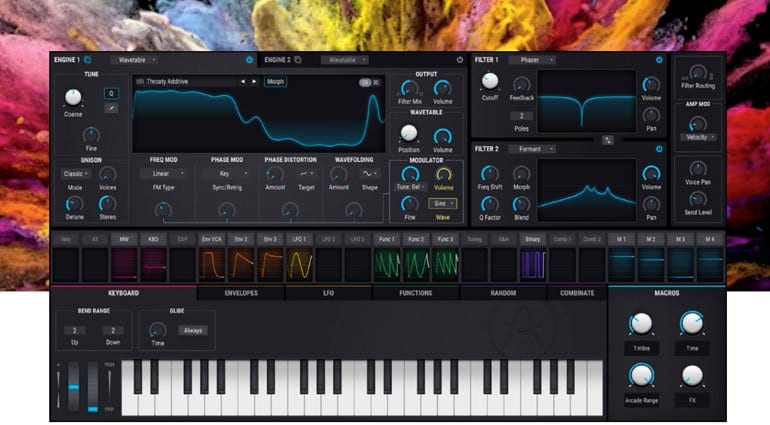
Task: Switch to the Functions tab
Action: 416,293
